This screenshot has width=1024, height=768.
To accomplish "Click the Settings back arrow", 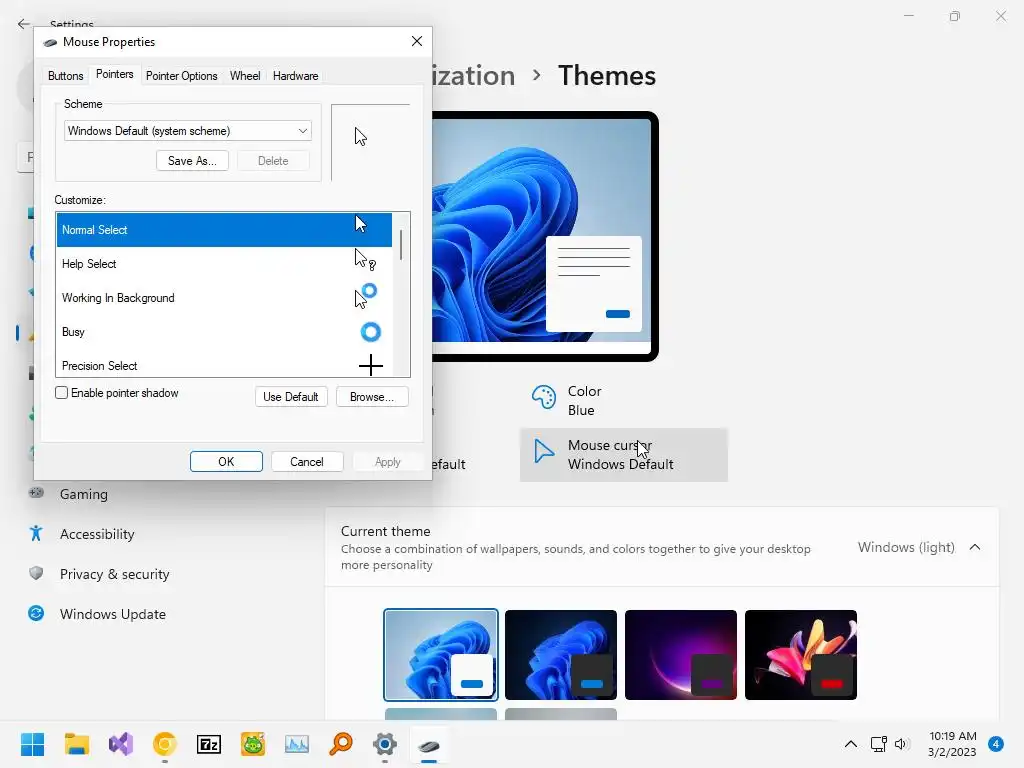I will pyautogui.click(x=24, y=24).
